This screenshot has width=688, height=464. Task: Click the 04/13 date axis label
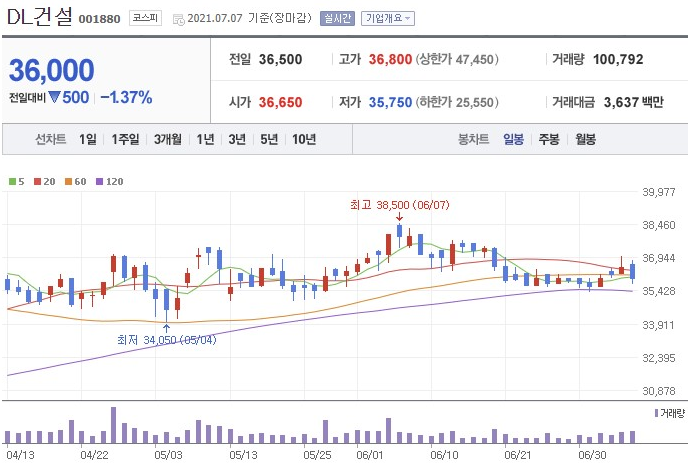tap(20, 455)
